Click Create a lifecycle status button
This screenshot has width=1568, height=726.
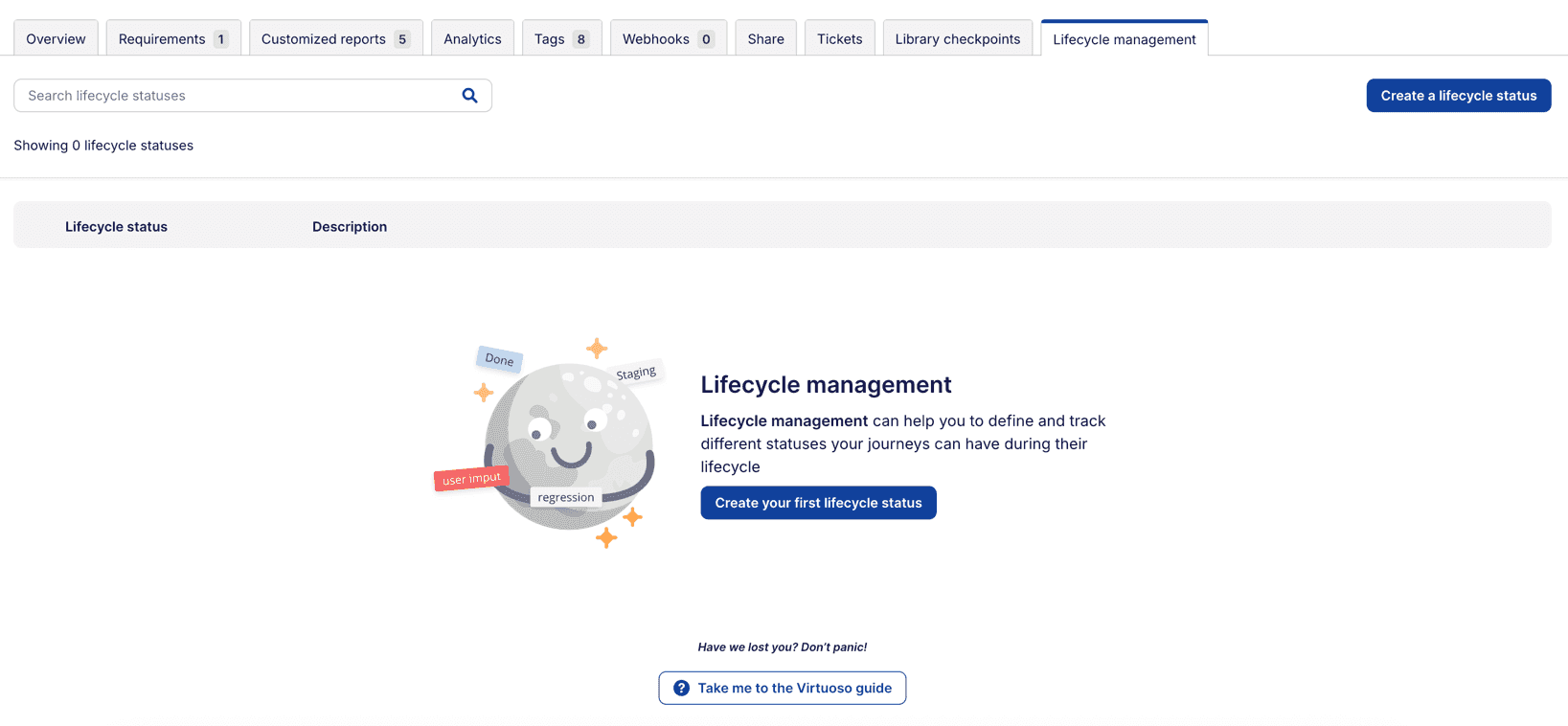tap(1458, 96)
